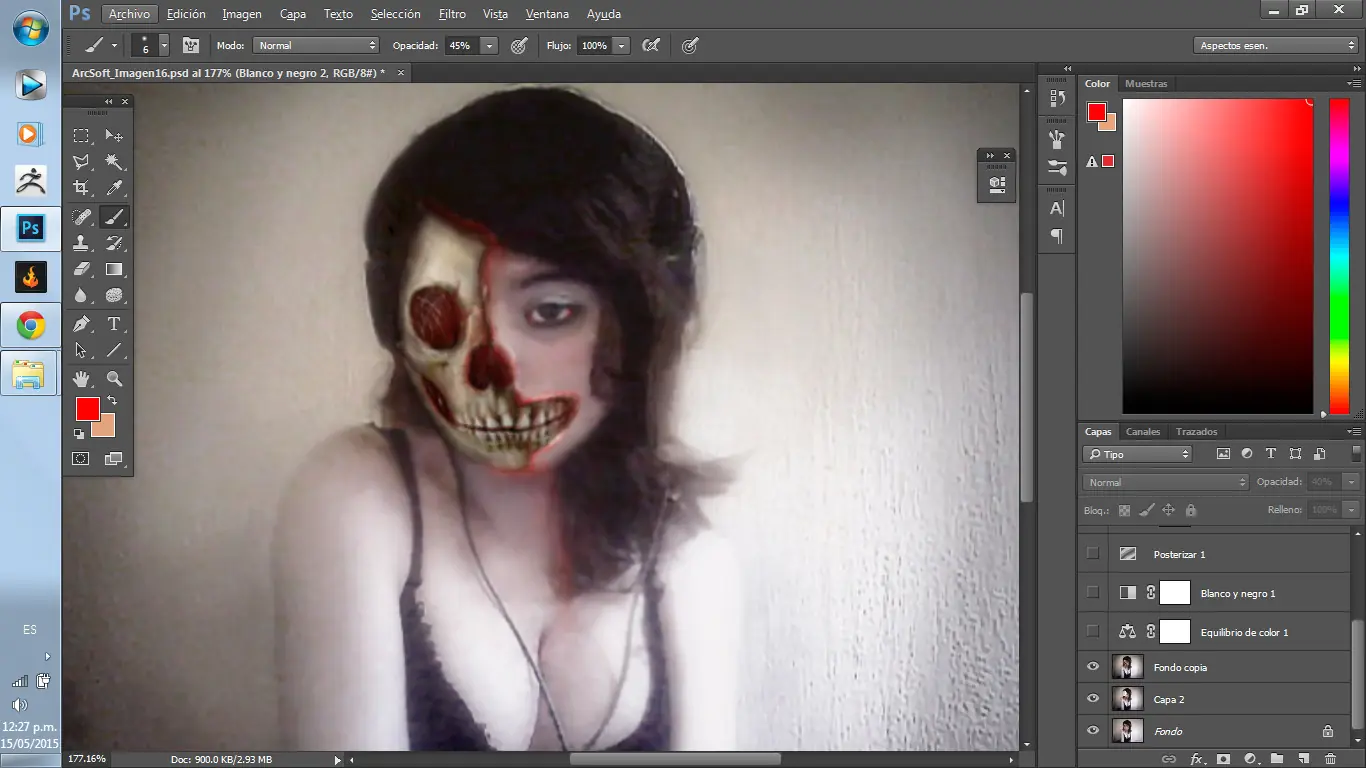The width and height of the screenshot is (1366, 768).
Task: Click the foreground red color swatch
Action: pyautogui.click(x=88, y=410)
